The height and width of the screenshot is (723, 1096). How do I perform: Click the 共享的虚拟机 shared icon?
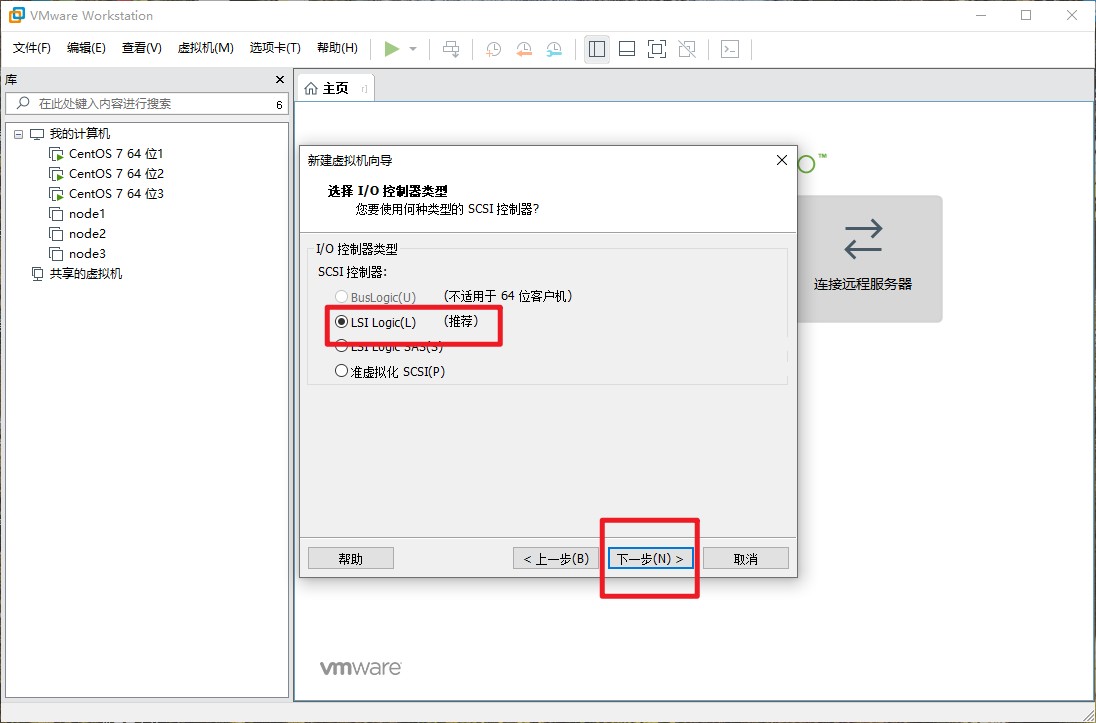[38, 274]
